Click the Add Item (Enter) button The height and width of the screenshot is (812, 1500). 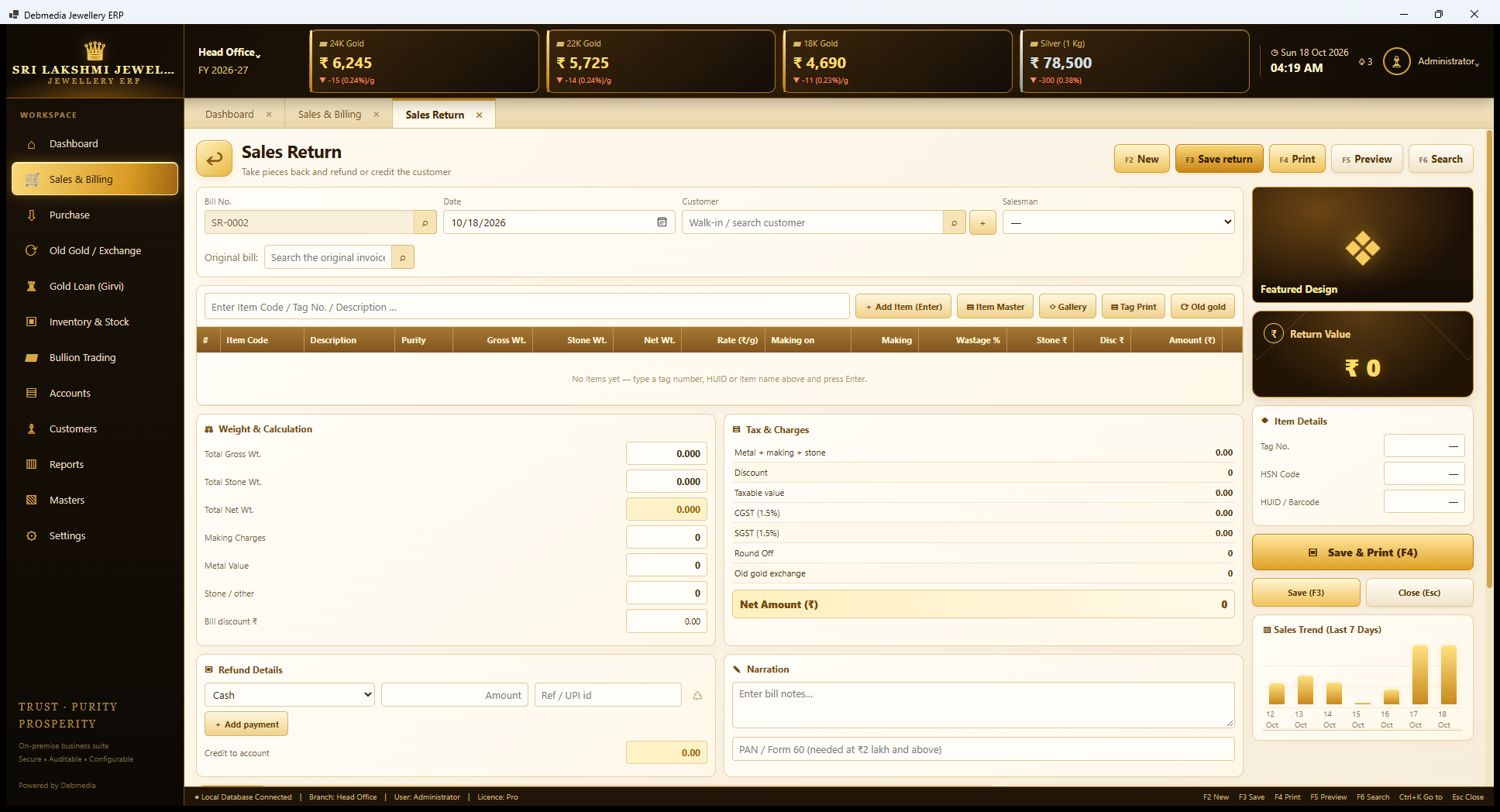(903, 307)
